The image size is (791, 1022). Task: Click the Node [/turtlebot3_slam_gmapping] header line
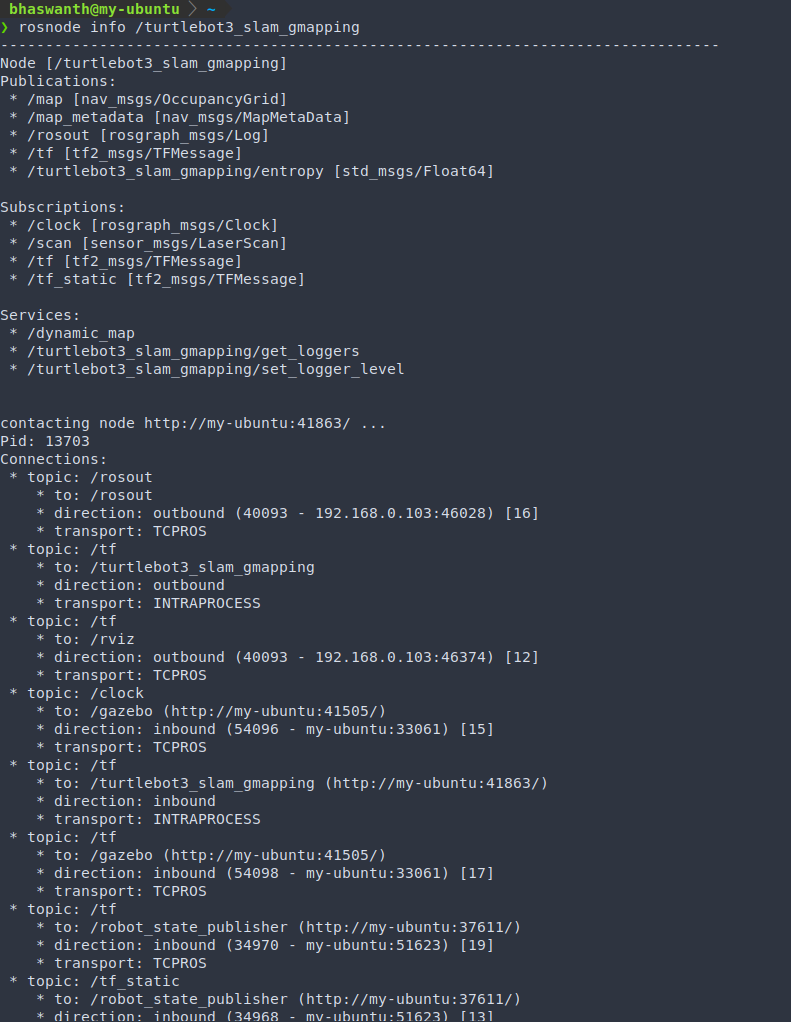144,63
